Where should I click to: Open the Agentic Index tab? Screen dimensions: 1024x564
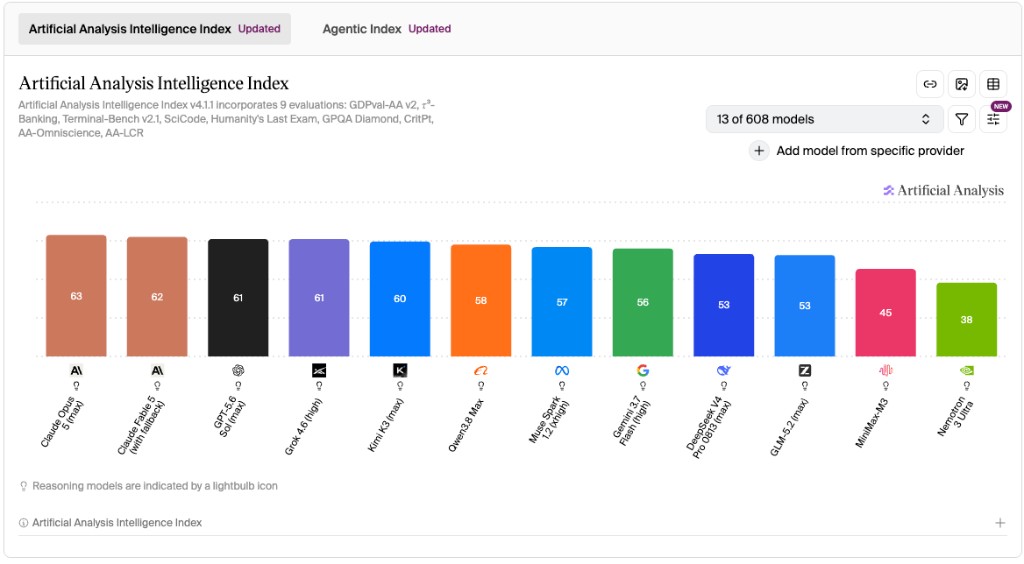coord(386,29)
